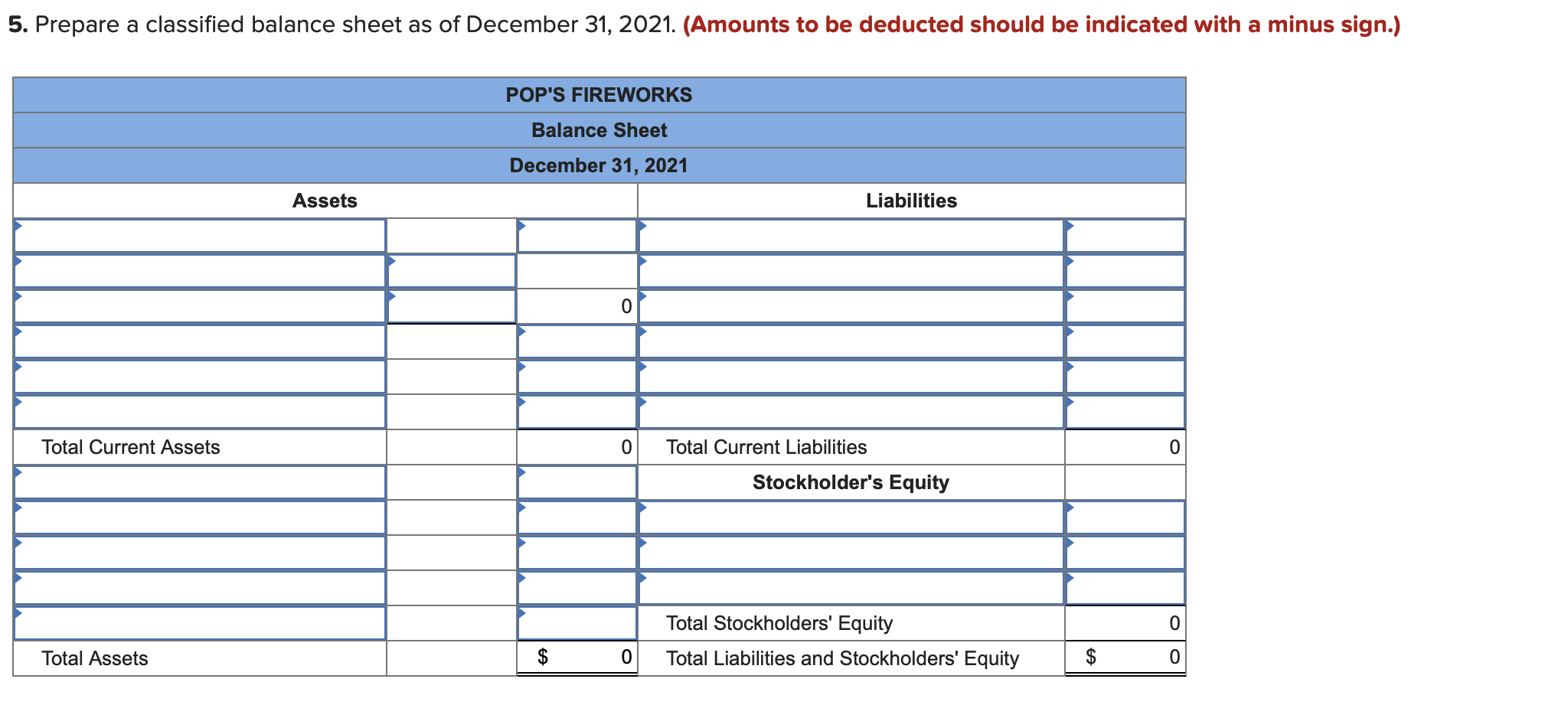The width and height of the screenshot is (1568, 718).
Task: Open asset dropdown directly above Total Current Assets
Action: click(200, 412)
